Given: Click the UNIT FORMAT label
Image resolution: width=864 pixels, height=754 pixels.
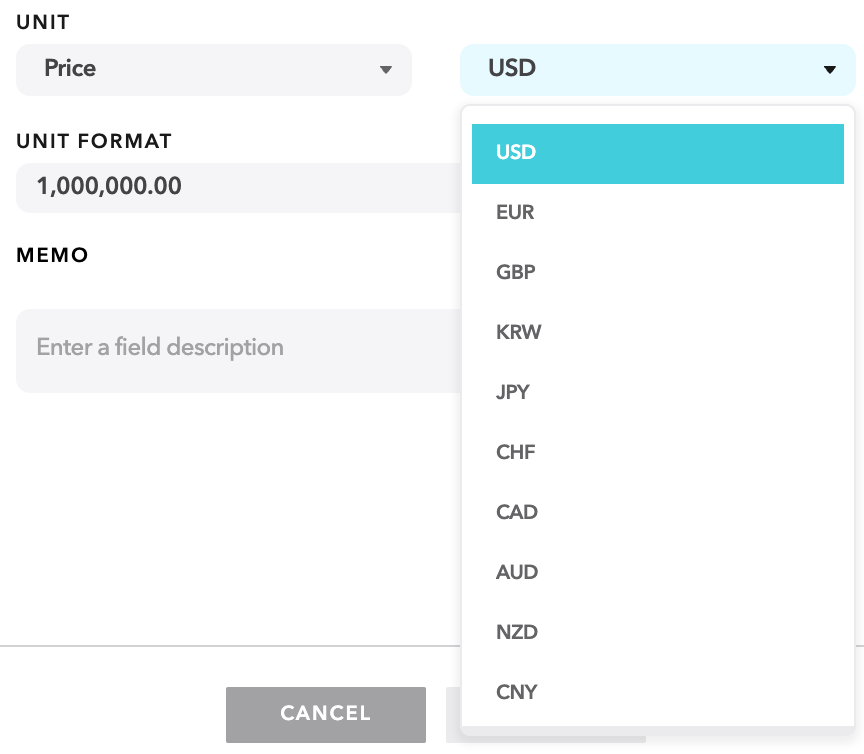Looking at the screenshot, I should tap(93, 141).
